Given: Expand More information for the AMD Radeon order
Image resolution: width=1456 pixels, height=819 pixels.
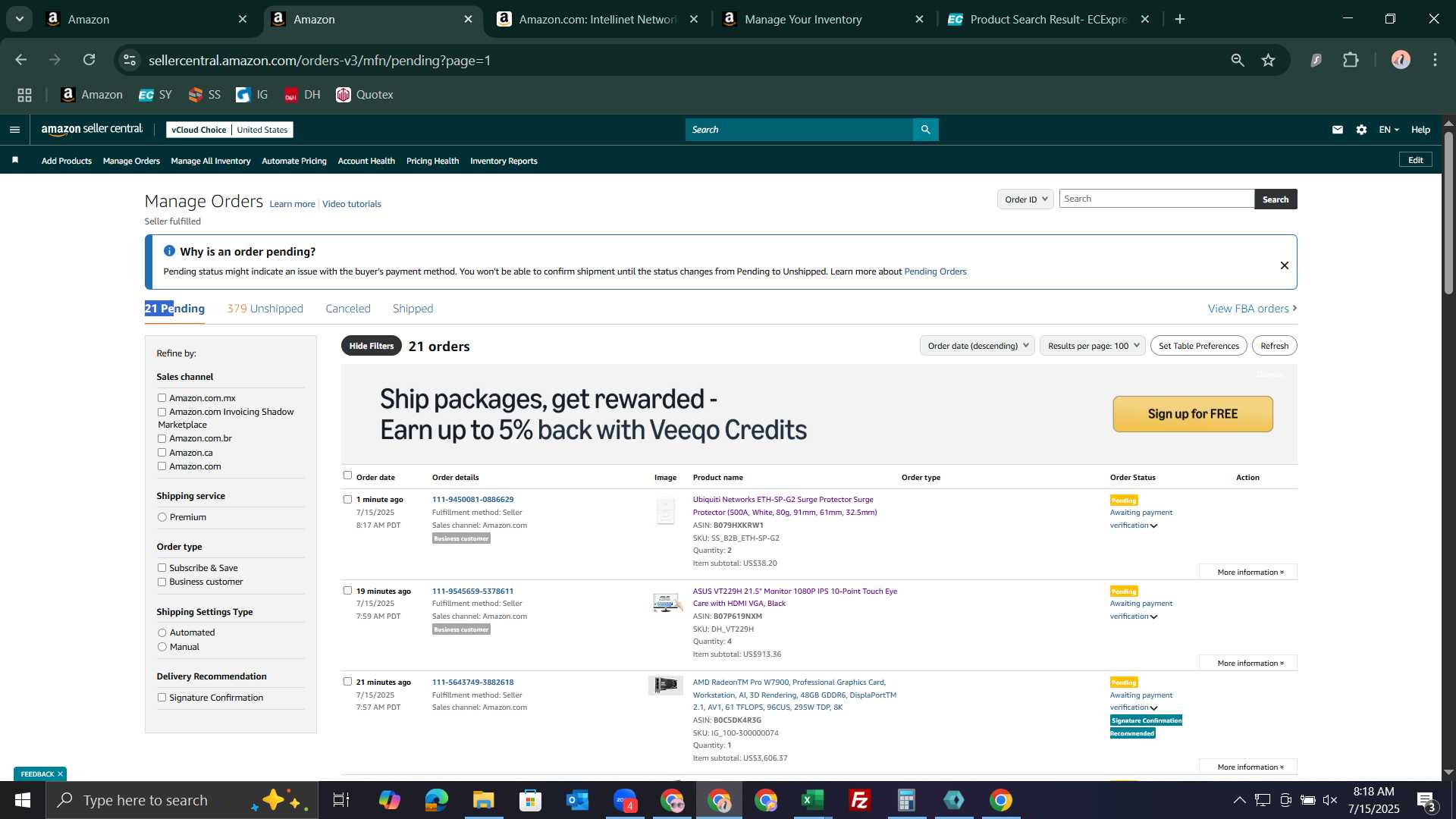Looking at the screenshot, I should pos(1248,767).
